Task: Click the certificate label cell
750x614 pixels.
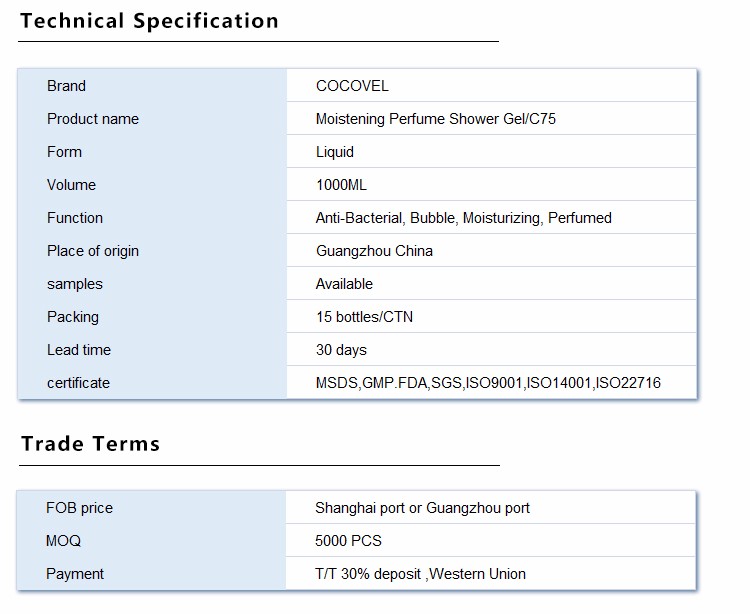Action: 152,383
